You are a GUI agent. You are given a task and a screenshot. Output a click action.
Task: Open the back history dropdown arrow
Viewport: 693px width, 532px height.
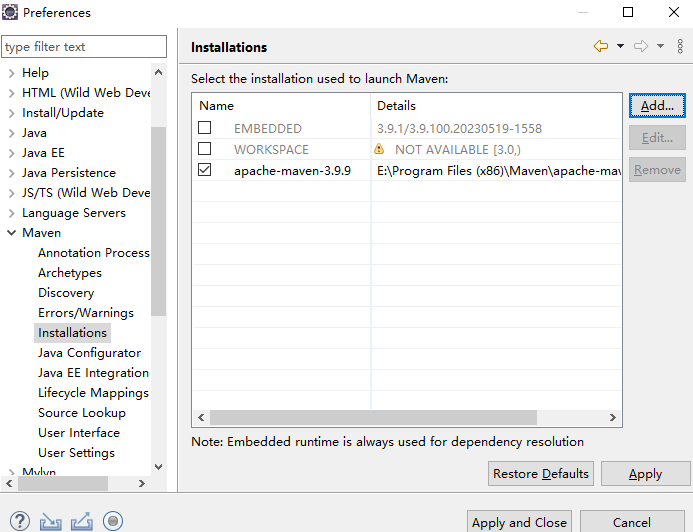[621, 46]
